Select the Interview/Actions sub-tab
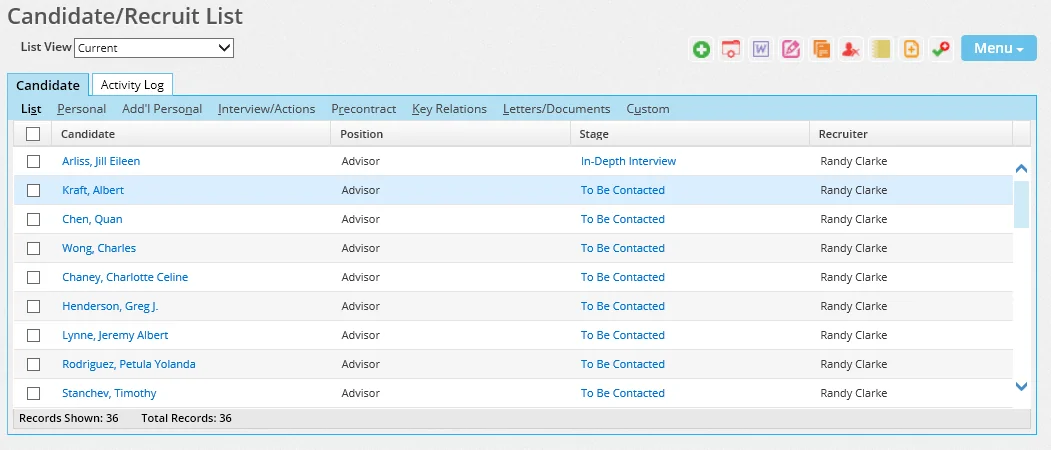This screenshot has width=1051, height=450. [267, 109]
